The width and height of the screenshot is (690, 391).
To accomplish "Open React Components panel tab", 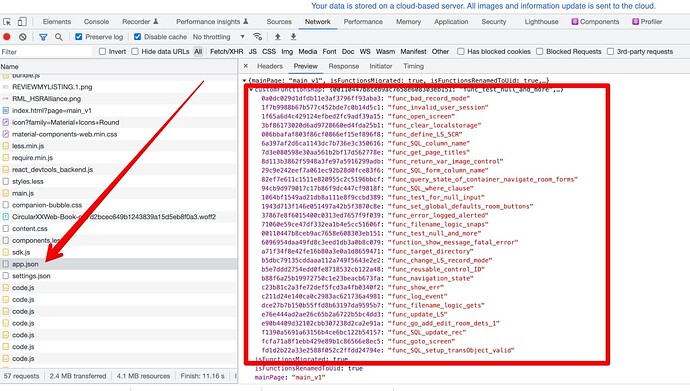I will (595, 22).
